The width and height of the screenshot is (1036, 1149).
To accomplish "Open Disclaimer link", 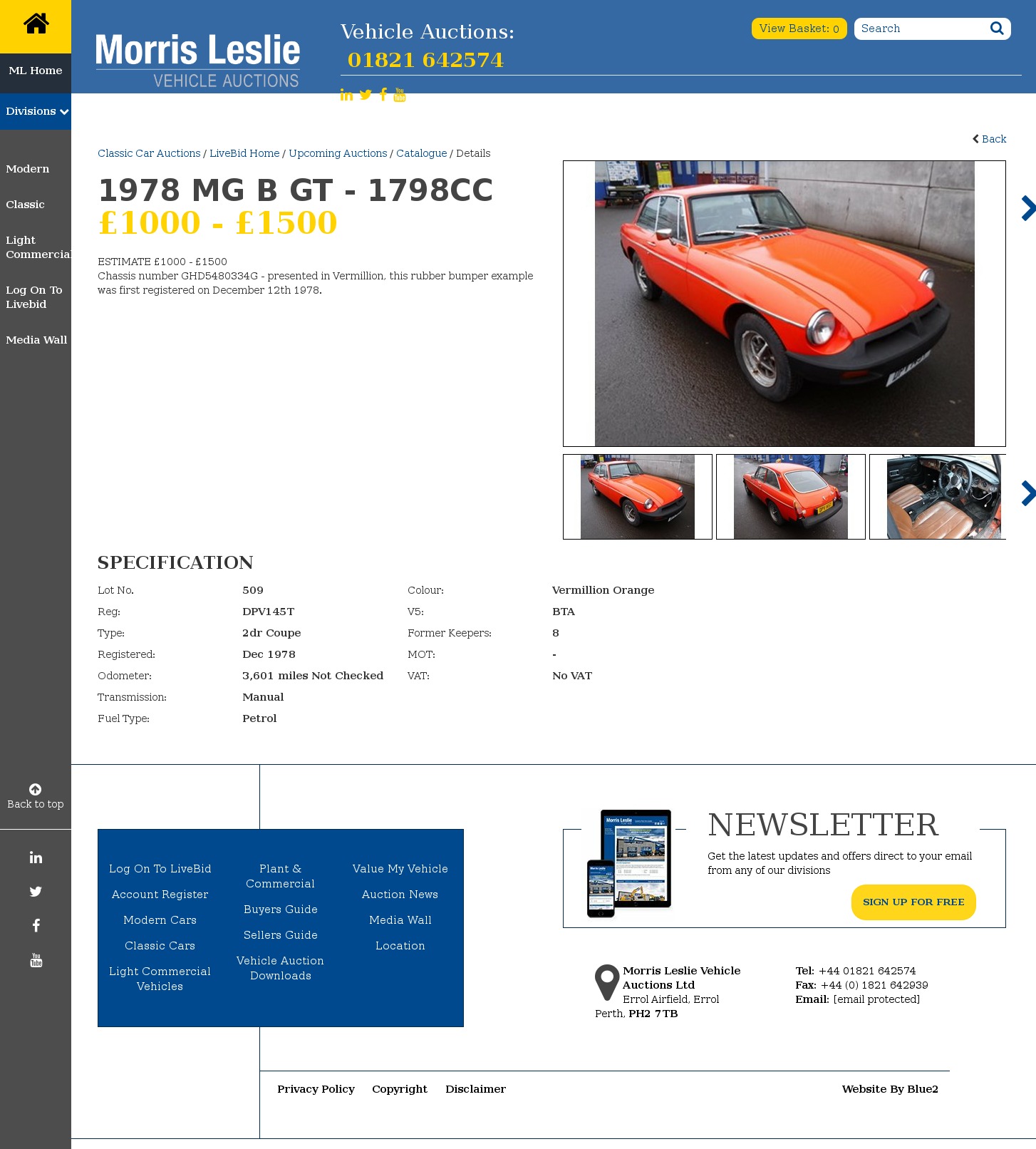I will click(476, 1089).
